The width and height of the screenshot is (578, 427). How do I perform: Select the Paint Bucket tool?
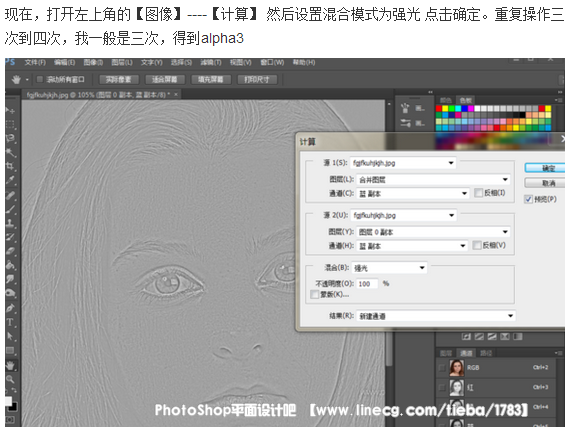click(x=10, y=265)
